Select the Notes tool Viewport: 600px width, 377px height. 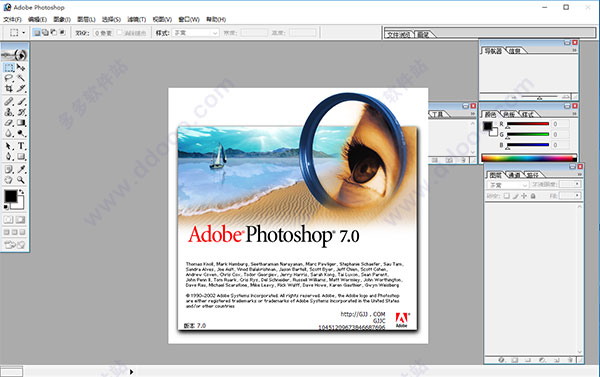click(x=9, y=169)
